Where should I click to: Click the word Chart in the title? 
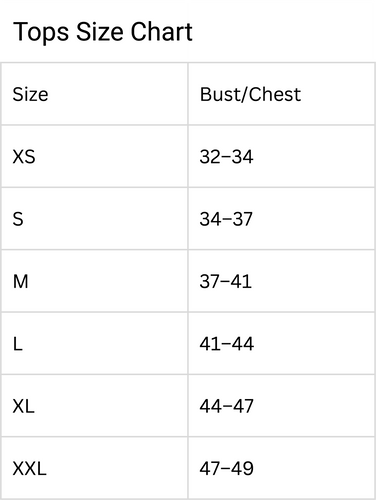(x=161, y=32)
